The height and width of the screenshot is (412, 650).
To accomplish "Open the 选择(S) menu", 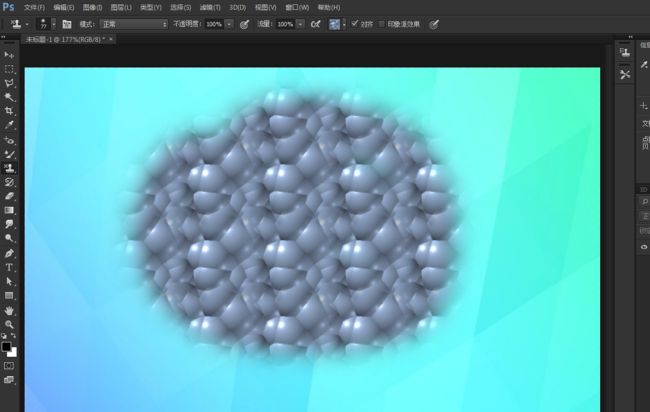I will pos(180,7).
